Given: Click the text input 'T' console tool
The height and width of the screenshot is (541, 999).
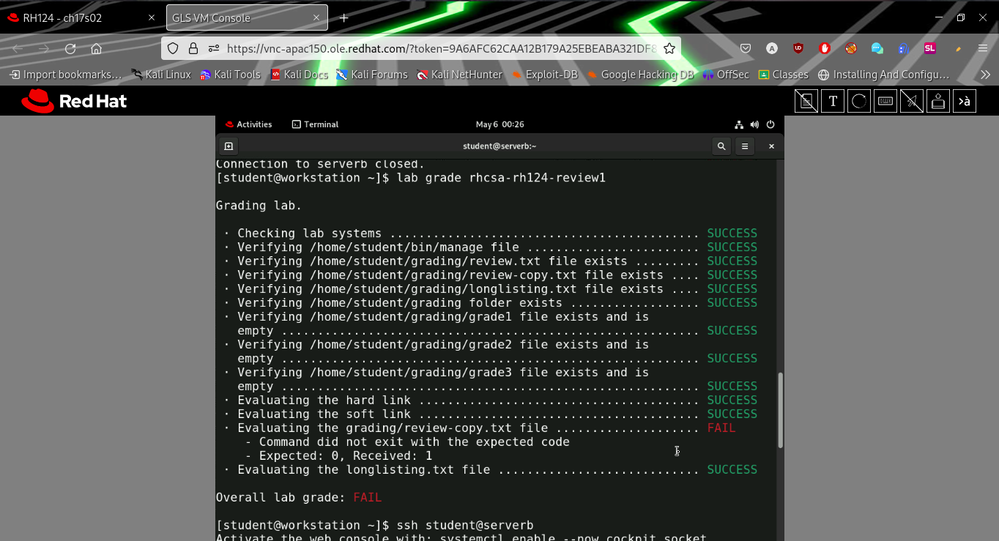Looking at the screenshot, I should (832, 101).
